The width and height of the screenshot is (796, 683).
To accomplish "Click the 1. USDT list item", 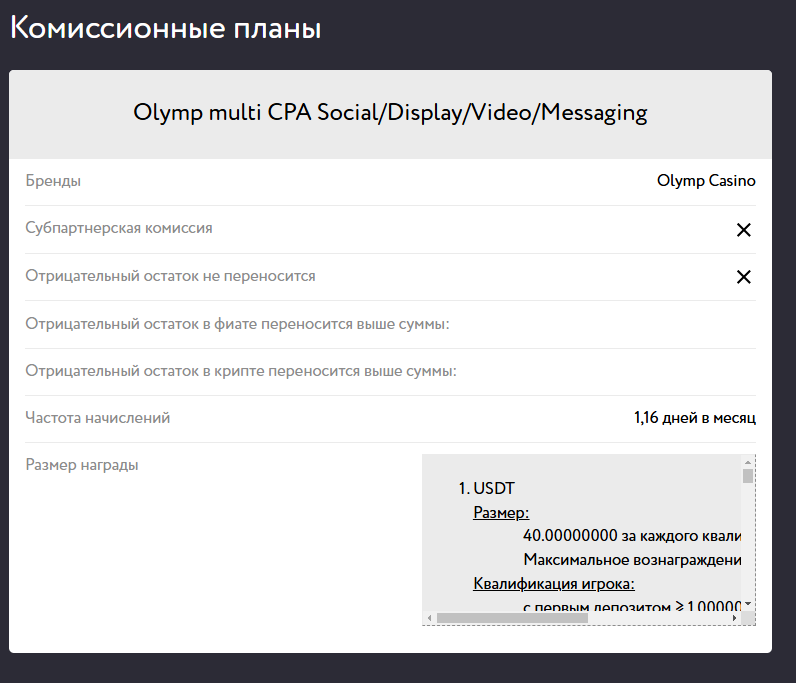I will (486, 489).
